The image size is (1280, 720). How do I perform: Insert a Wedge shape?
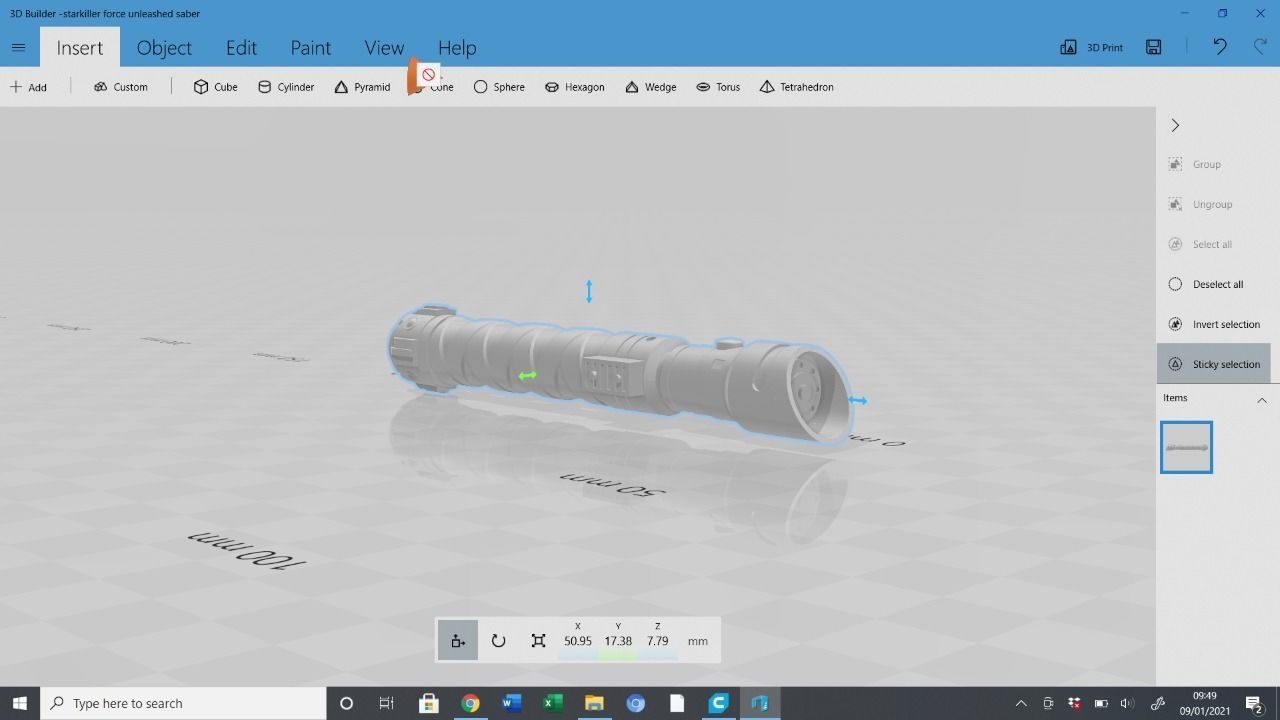click(x=651, y=87)
